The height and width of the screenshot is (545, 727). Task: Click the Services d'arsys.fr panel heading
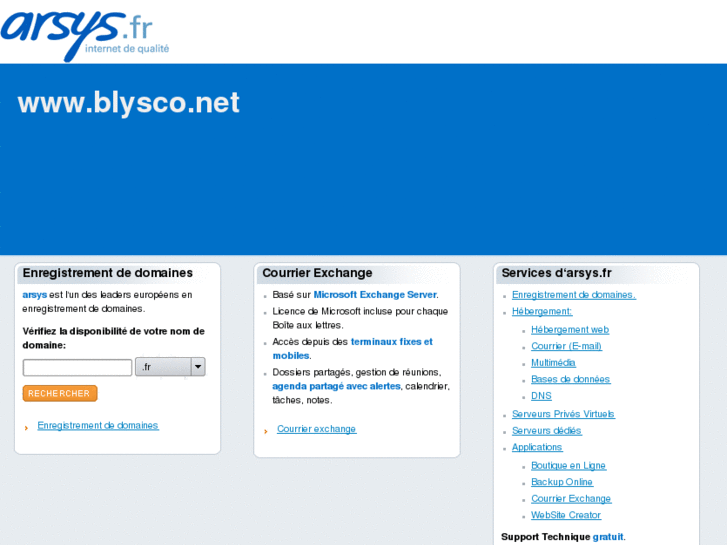(x=556, y=273)
